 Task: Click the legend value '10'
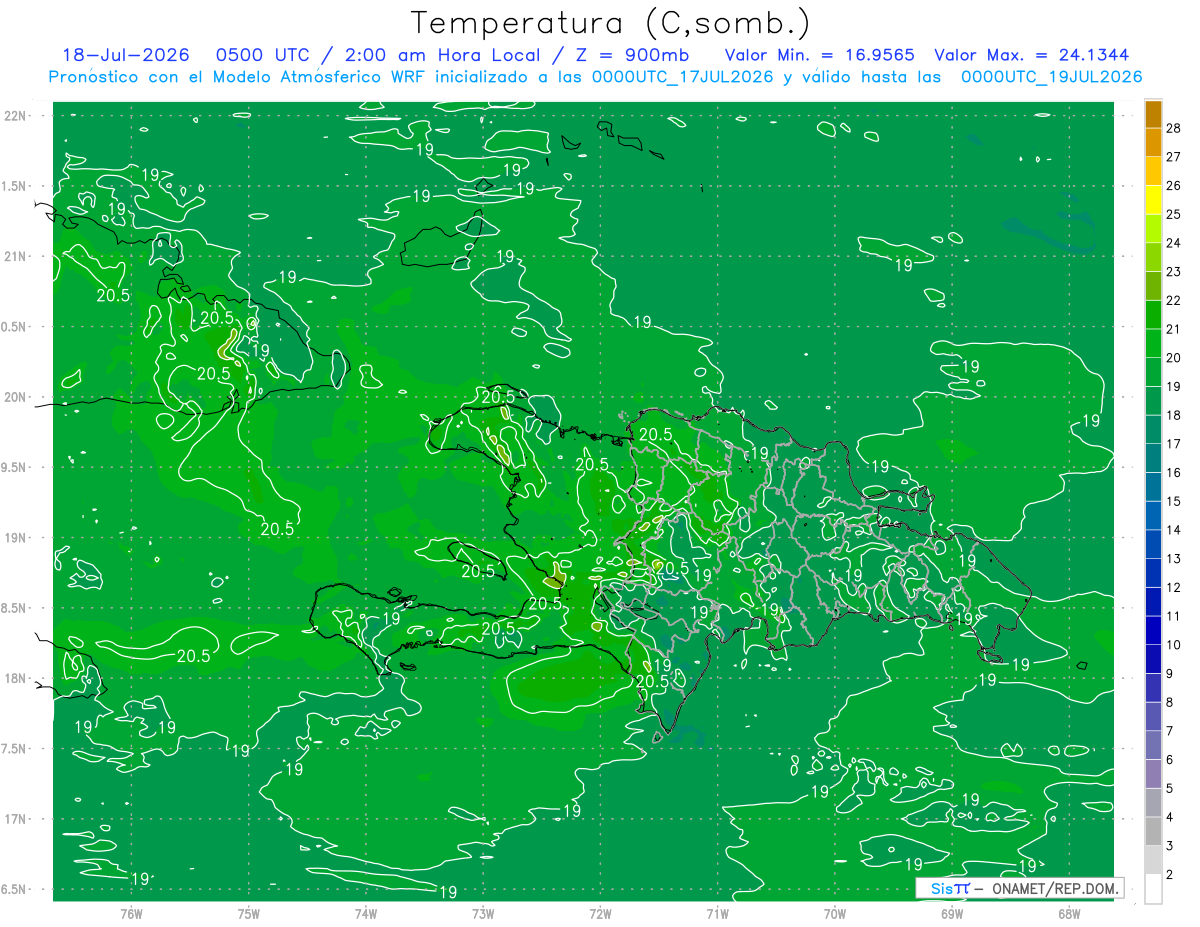(1175, 645)
